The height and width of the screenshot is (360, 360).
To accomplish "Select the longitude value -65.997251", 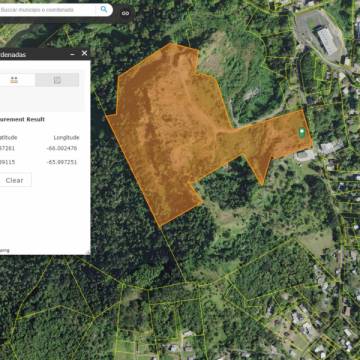I will pyautogui.click(x=62, y=162).
